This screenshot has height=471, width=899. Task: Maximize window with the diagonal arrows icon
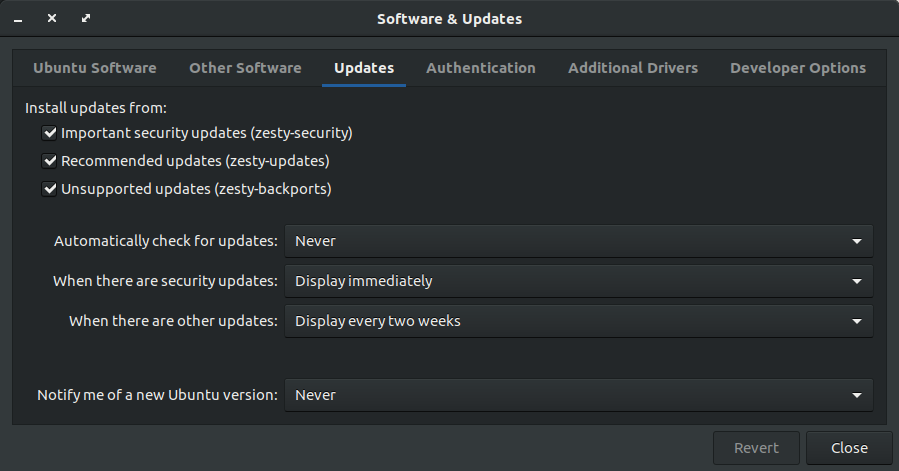click(x=86, y=18)
